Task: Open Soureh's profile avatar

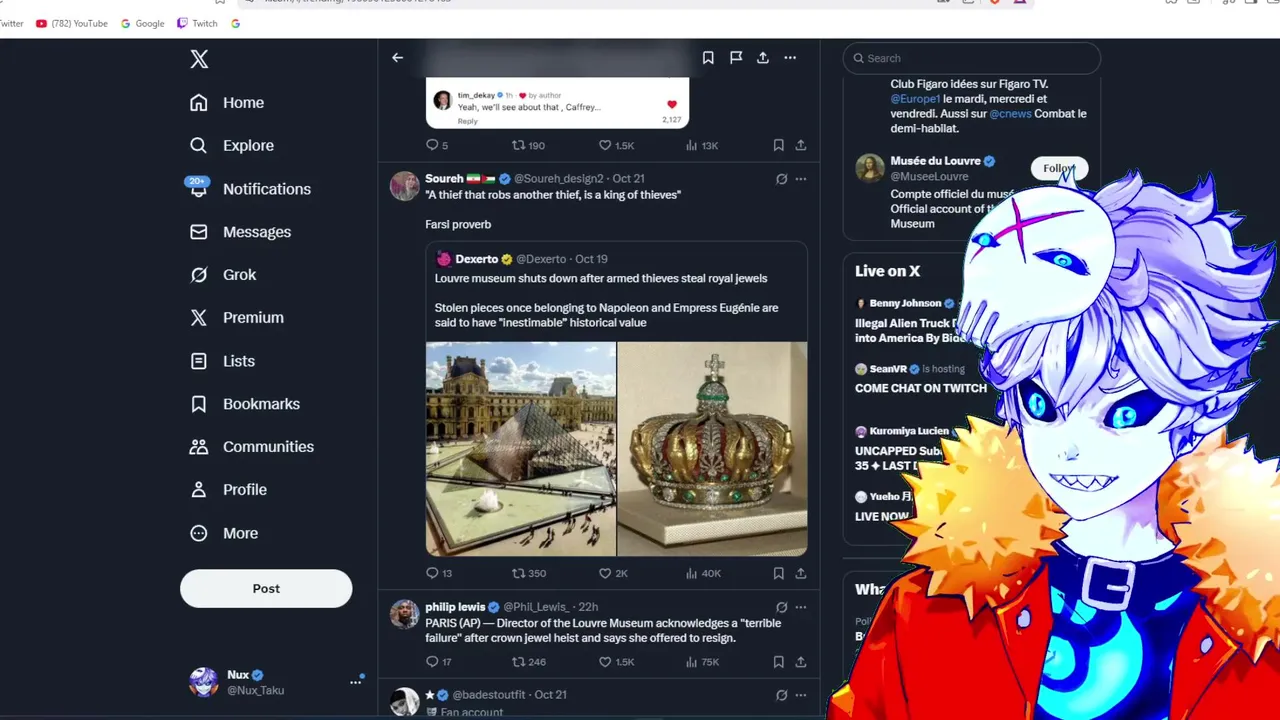Action: (x=404, y=186)
